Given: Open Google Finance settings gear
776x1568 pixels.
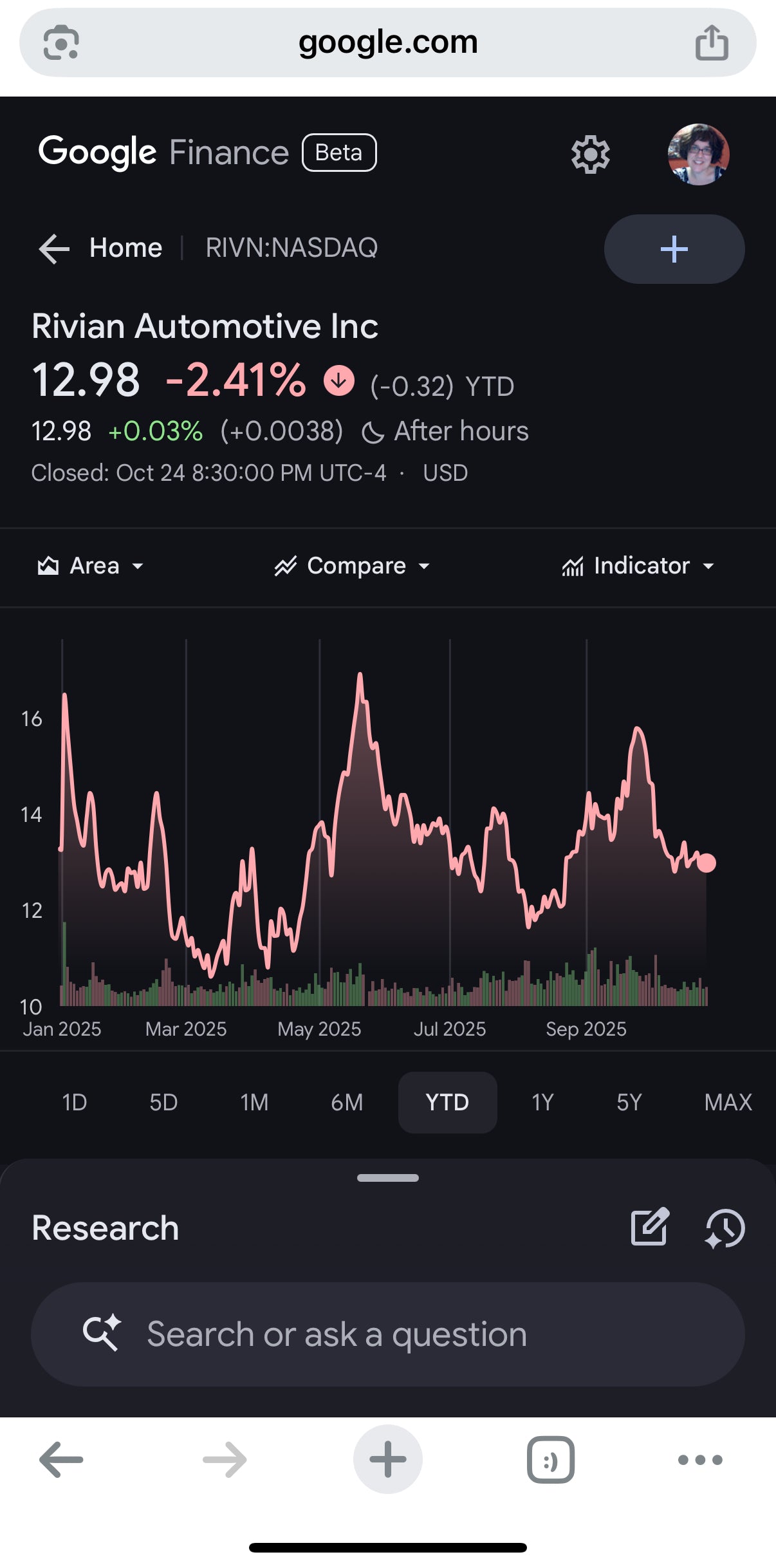Looking at the screenshot, I should (x=590, y=154).
